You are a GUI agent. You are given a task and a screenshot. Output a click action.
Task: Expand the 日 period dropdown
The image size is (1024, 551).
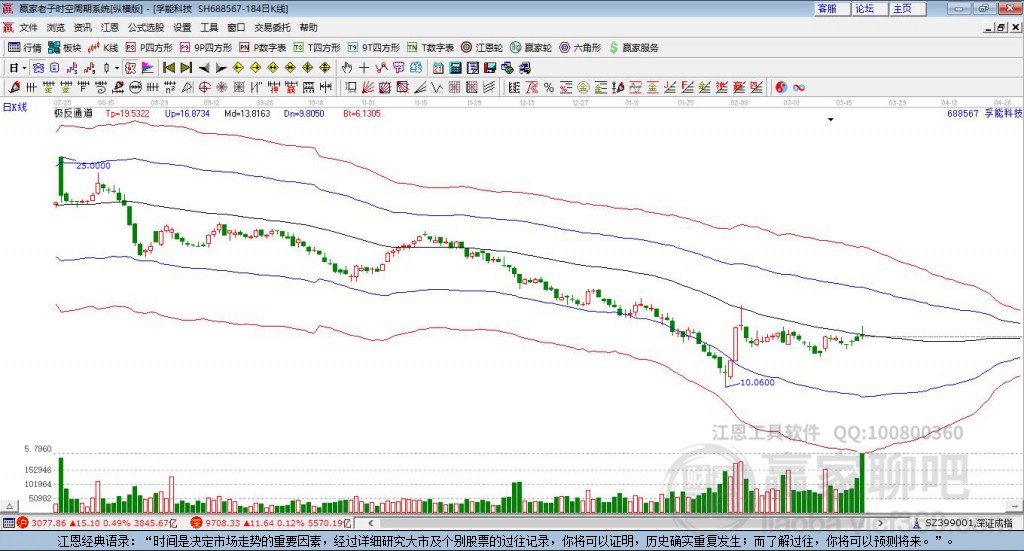tap(24, 68)
